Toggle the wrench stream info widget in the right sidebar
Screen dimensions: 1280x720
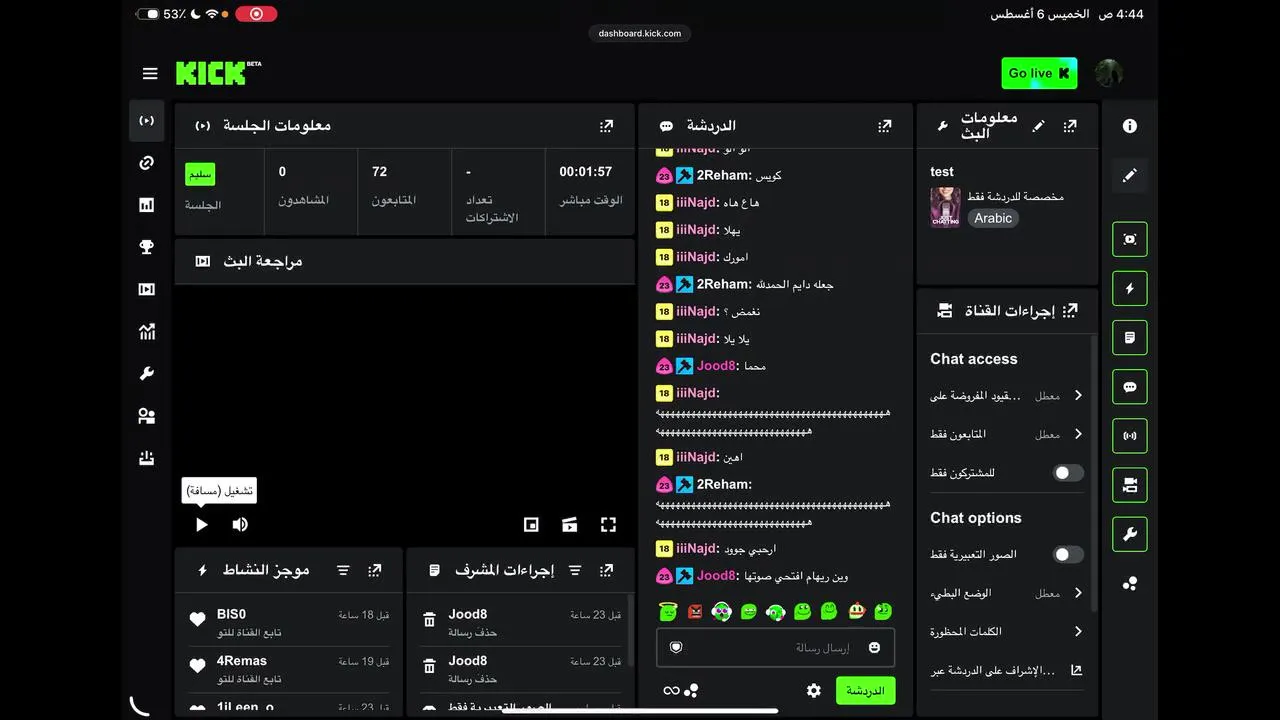coord(1130,534)
